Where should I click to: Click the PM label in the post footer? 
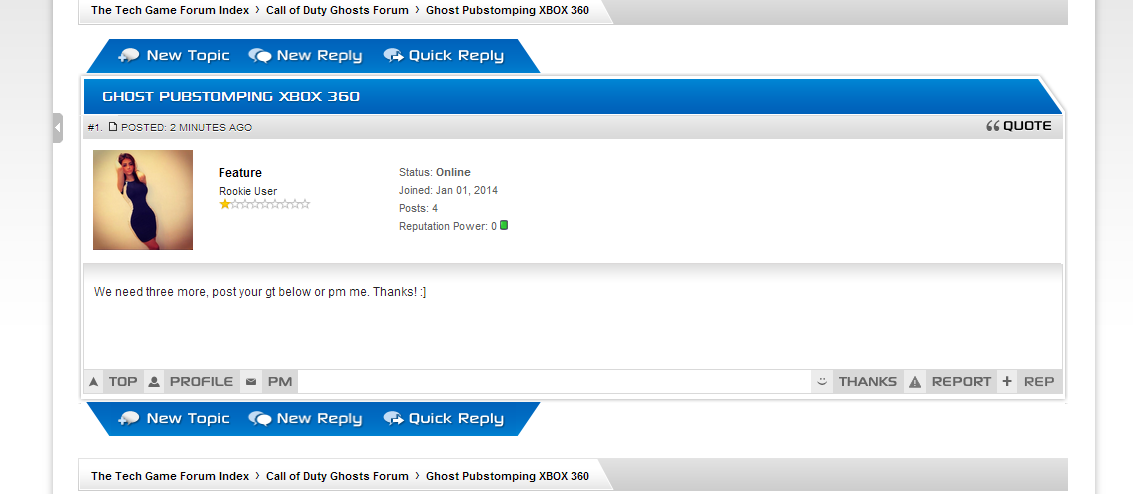tap(280, 382)
